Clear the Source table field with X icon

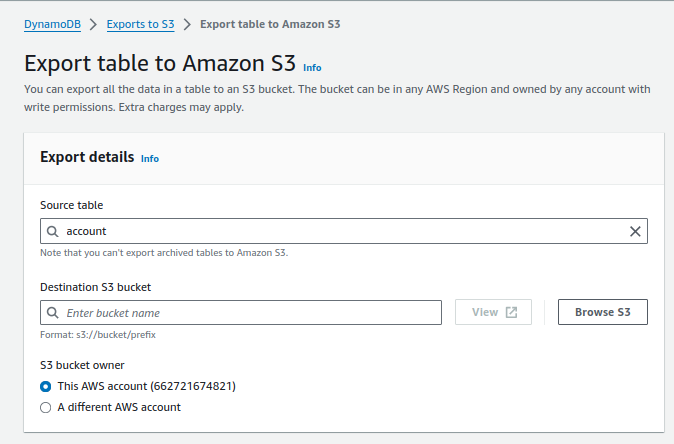[635, 231]
